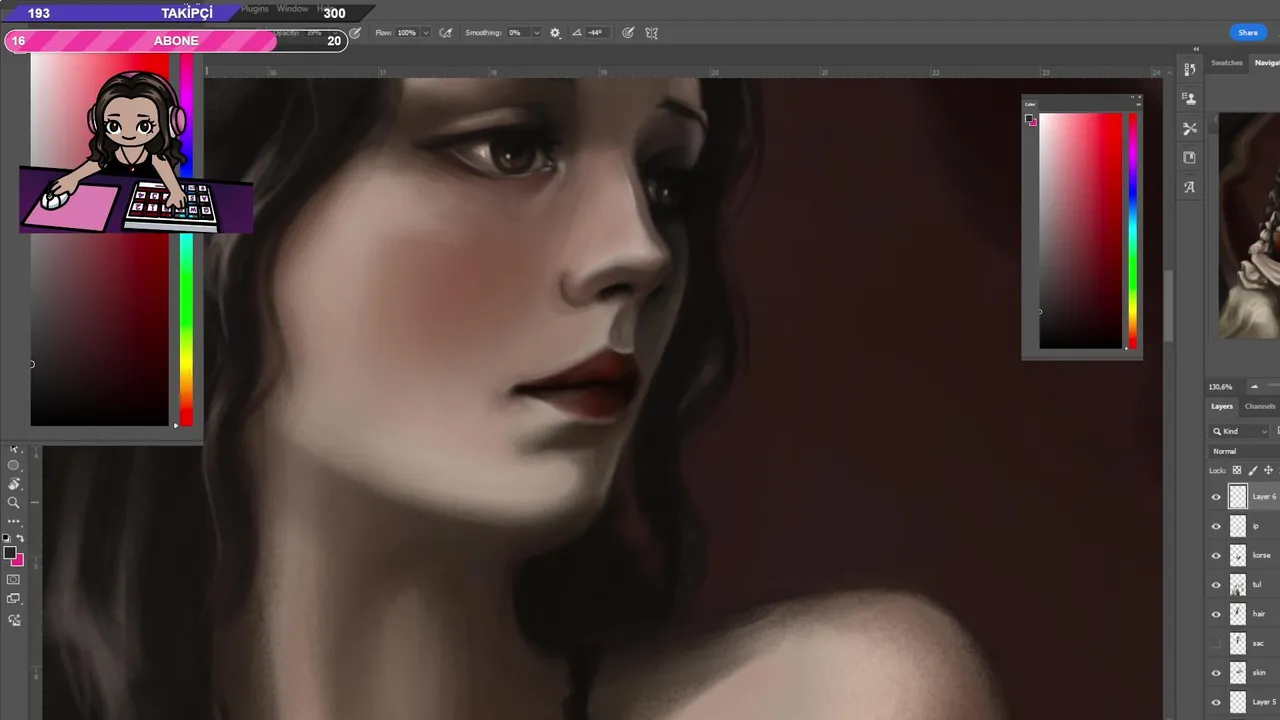Click the vertical canvas scrollbar
The image size is (1280, 720).
point(1167,305)
